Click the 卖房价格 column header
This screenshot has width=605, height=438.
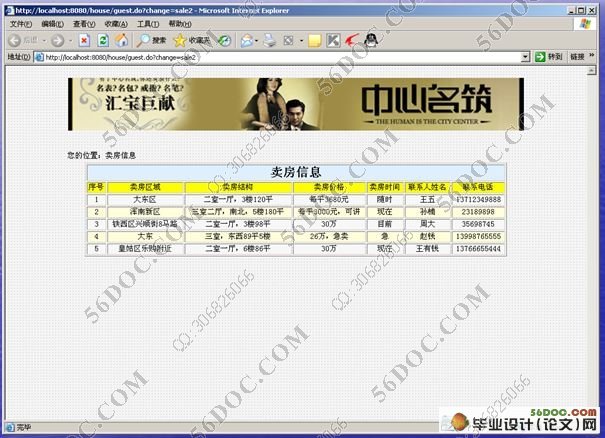point(329,187)
